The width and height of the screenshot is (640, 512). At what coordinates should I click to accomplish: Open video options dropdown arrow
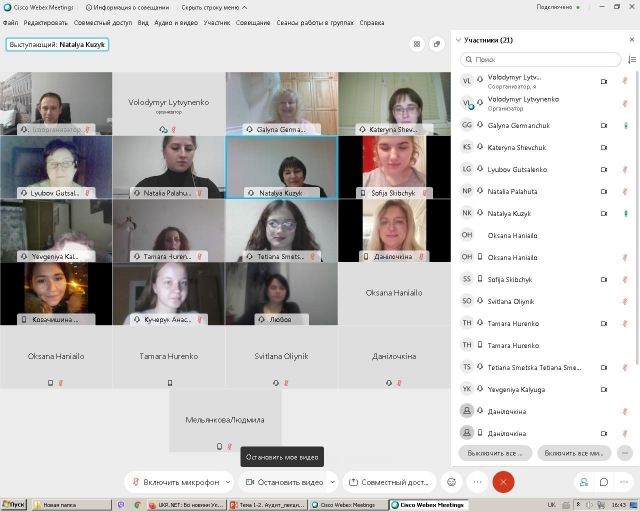click(x=332, y=482)
